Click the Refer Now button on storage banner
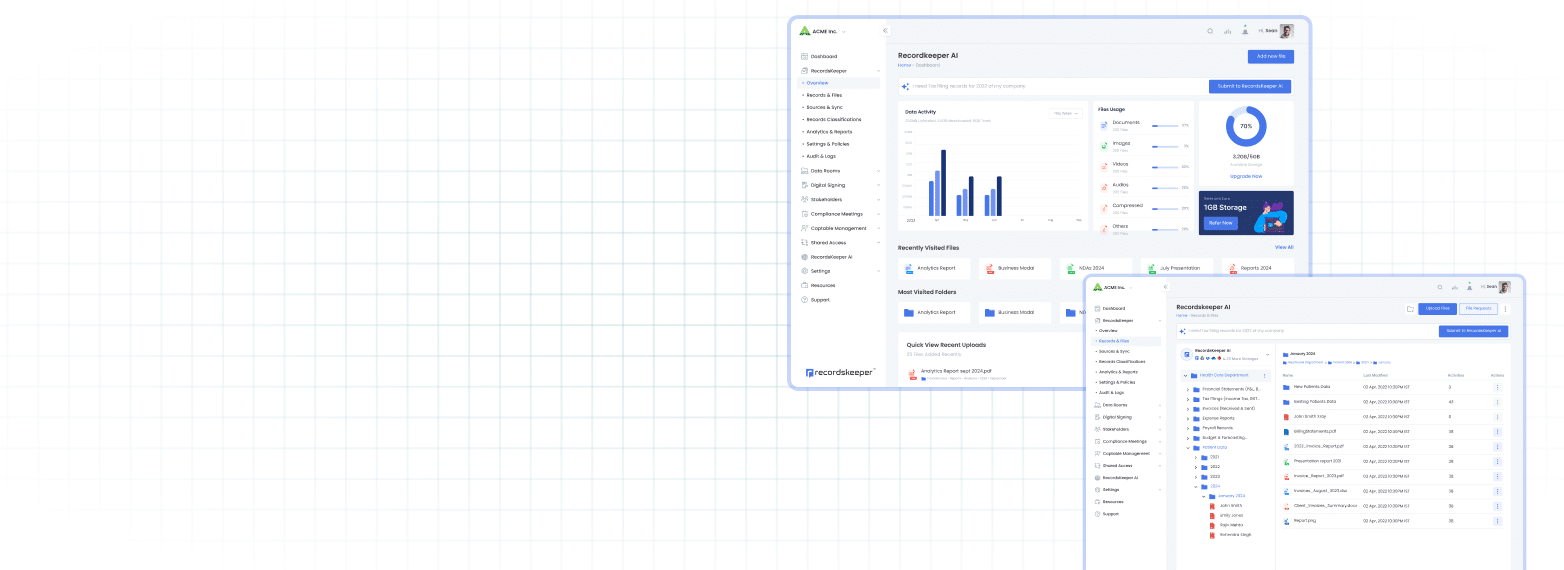The width and height of the screenshot is (1564, 570). click(1220, 223)
